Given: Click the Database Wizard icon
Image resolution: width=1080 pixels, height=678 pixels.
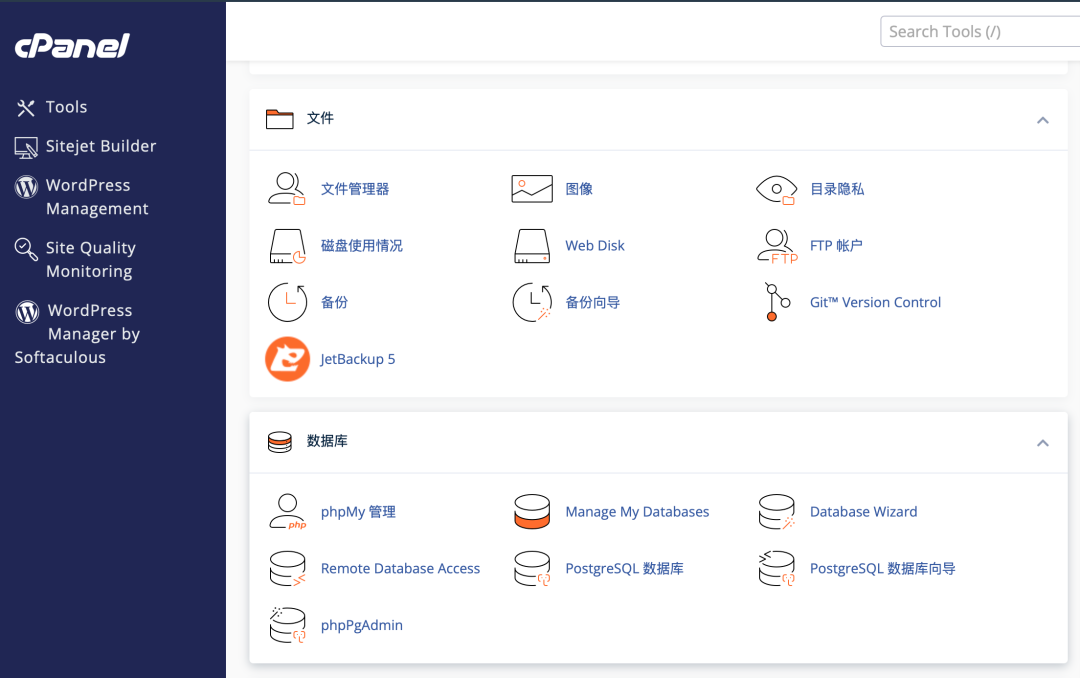Looking at the screenshot, I should pos(777,512).
